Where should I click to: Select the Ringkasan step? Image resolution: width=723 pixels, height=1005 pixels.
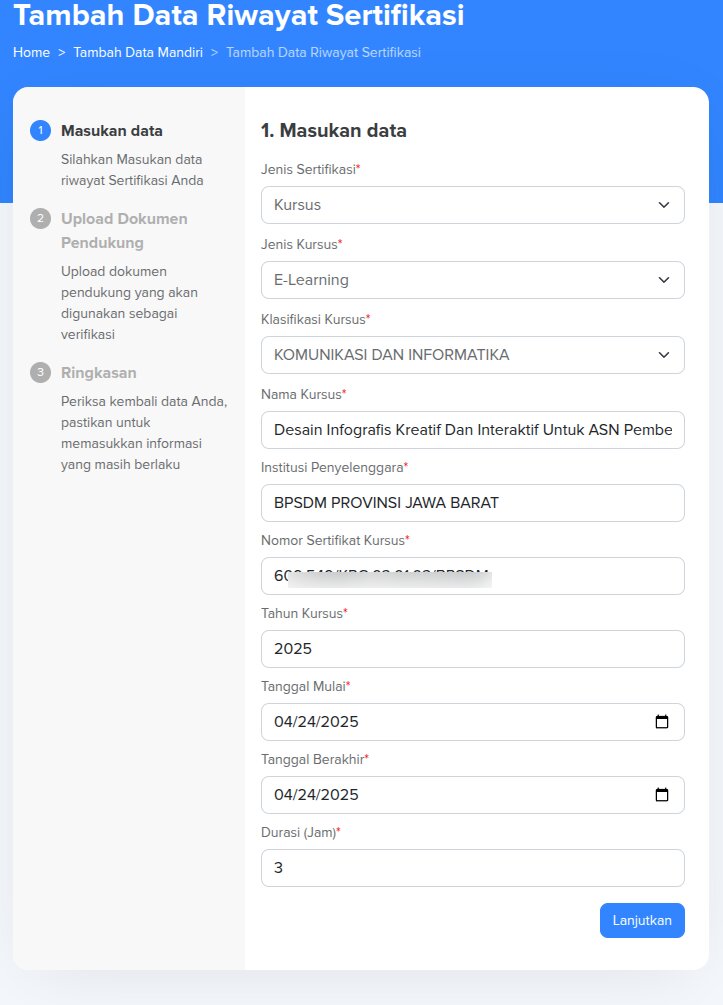point(99,373)
